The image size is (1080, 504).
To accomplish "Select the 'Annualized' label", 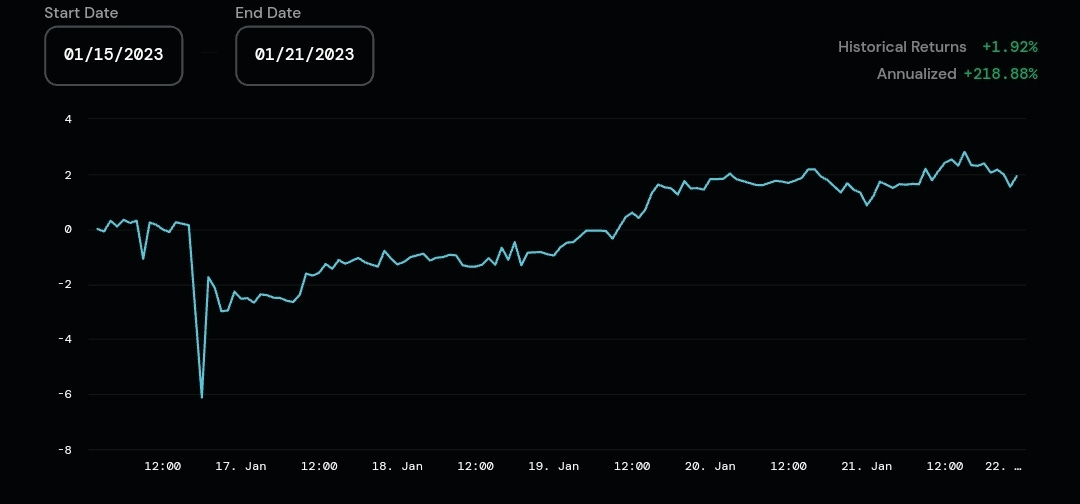I will pos(916,74).
